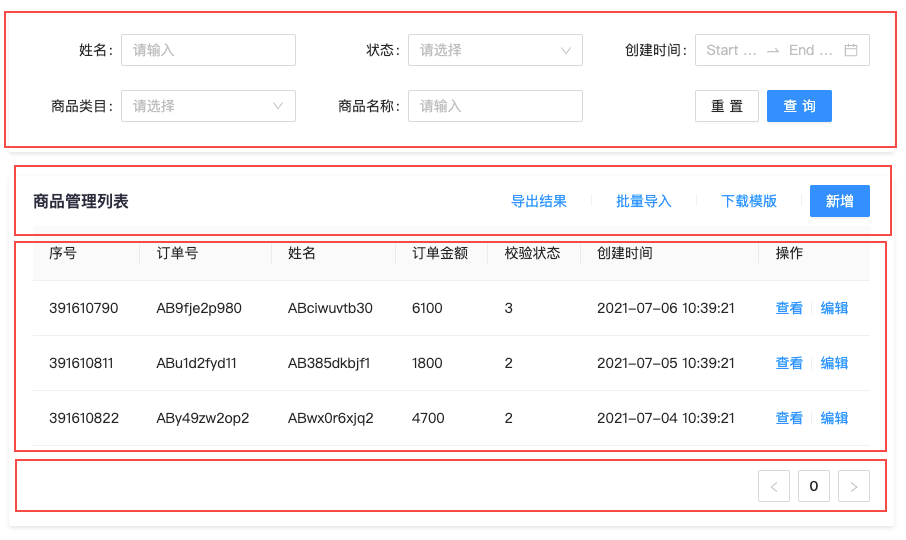Click the 商品名称 text input
The image size is (906, 540).
click(495, 106)
